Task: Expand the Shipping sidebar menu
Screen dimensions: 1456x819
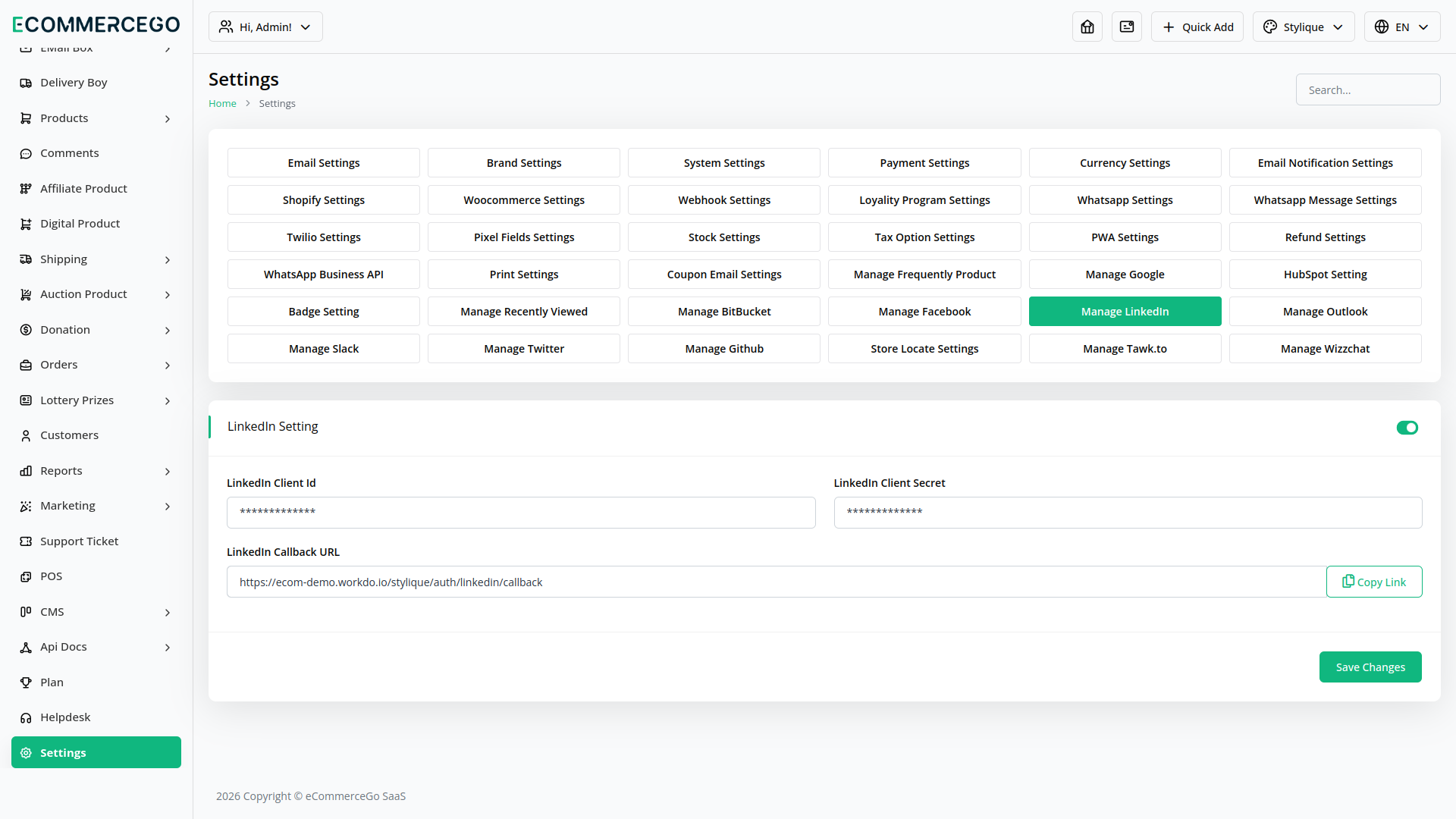Action: 96,259
